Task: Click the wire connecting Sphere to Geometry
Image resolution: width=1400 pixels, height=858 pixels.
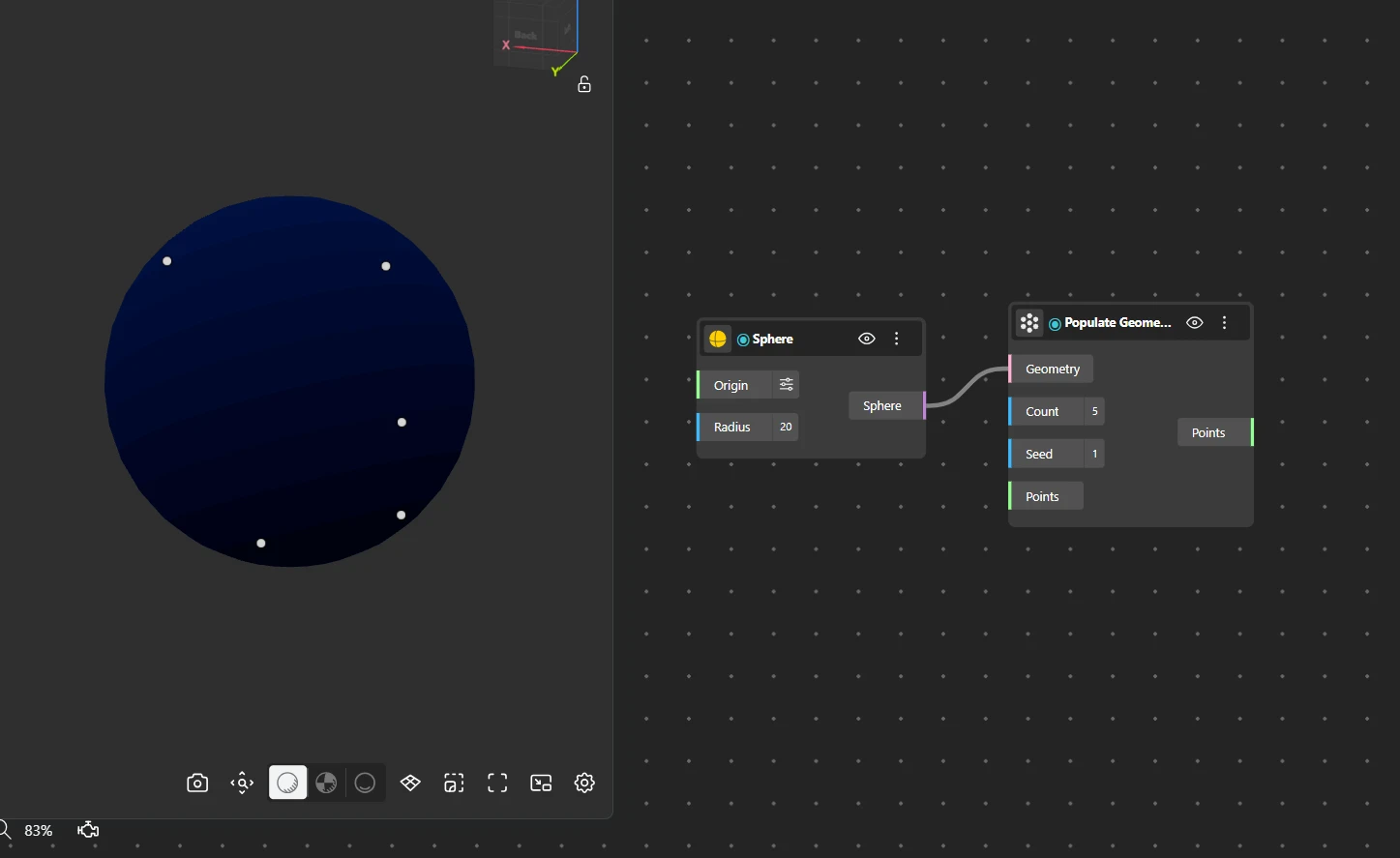Action: (x=968, y=387)
